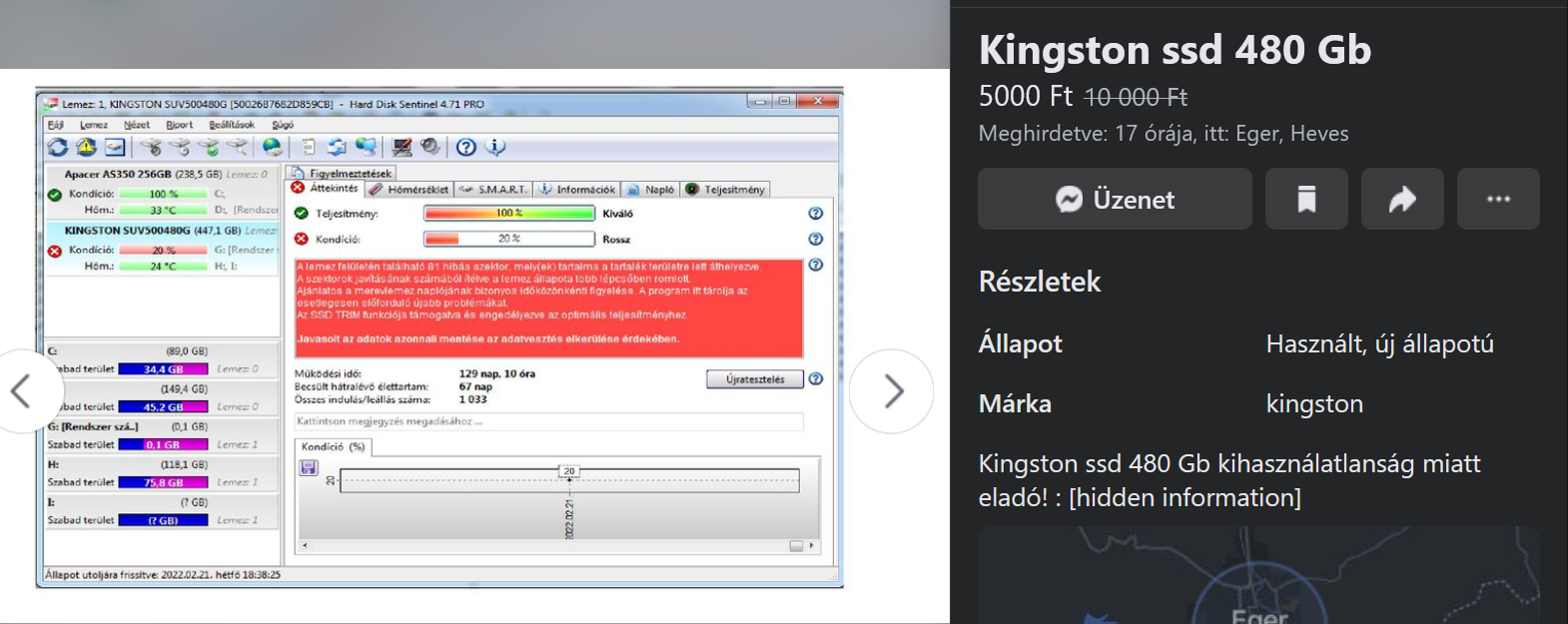
Task: Click the 'Rossz' condition rating text
Action: point(616,240)
